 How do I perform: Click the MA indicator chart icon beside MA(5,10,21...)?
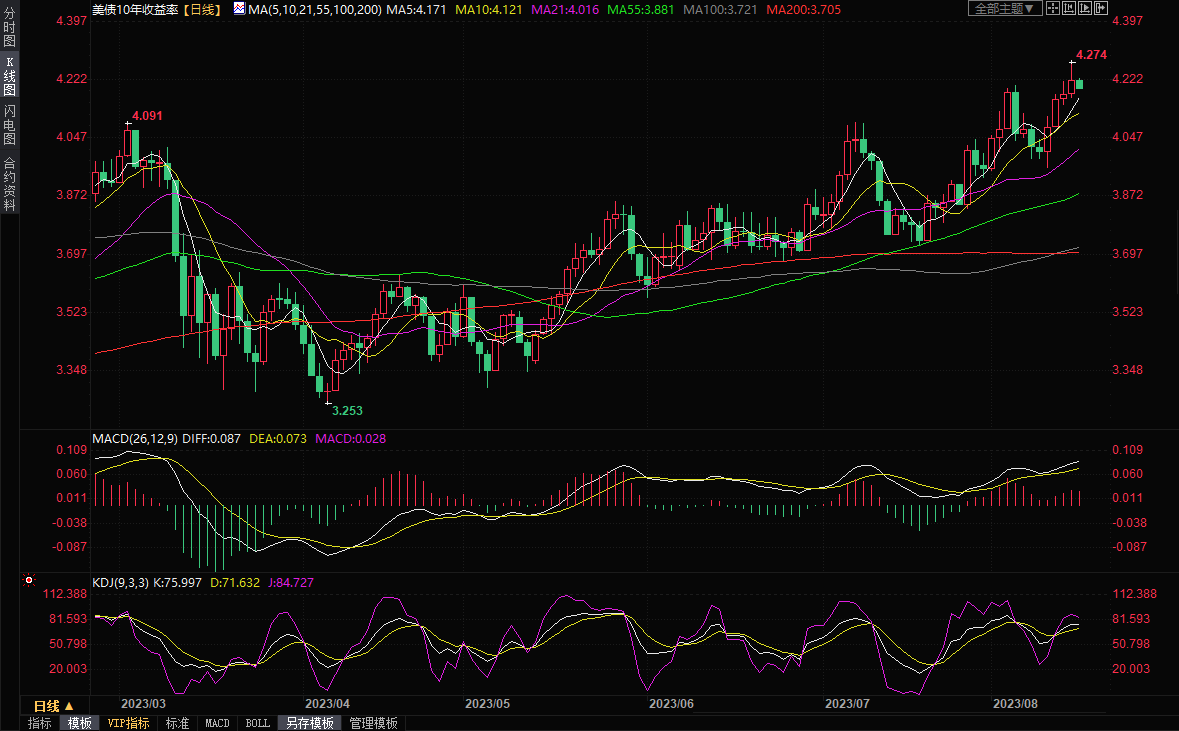(238, 8)
